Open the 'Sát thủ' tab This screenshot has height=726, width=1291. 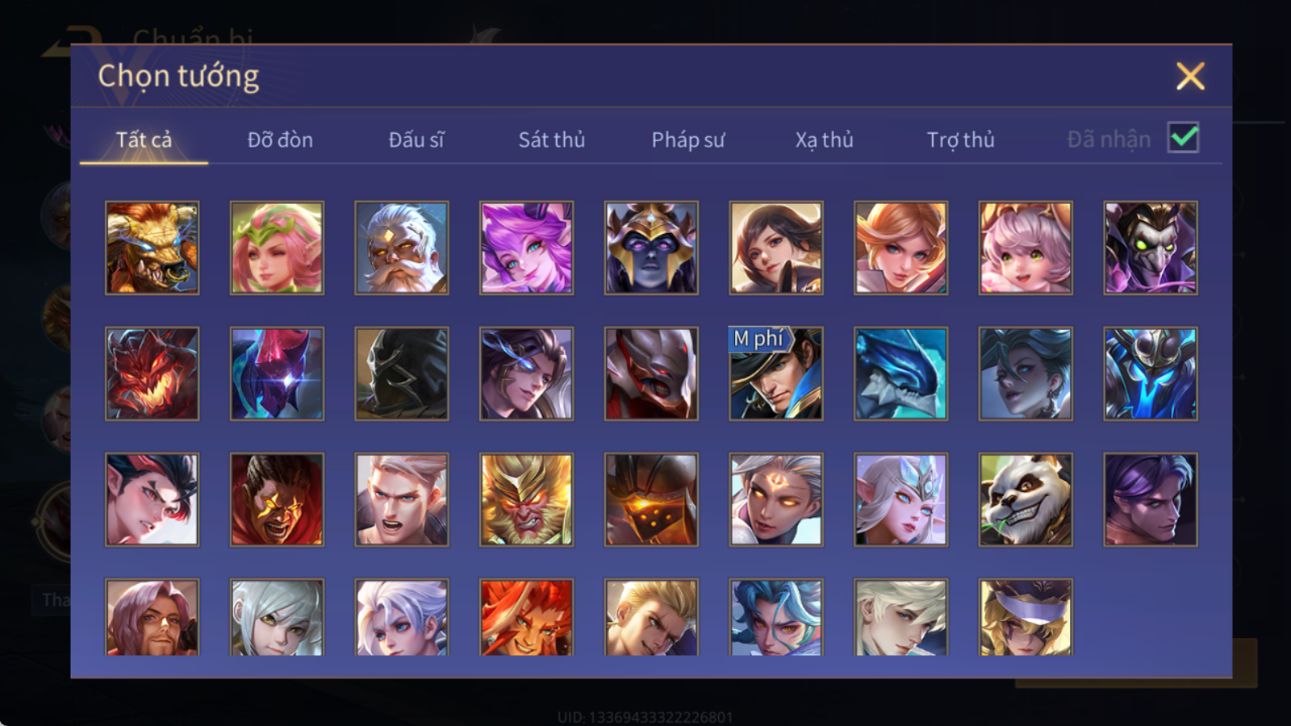pos(551,140)
